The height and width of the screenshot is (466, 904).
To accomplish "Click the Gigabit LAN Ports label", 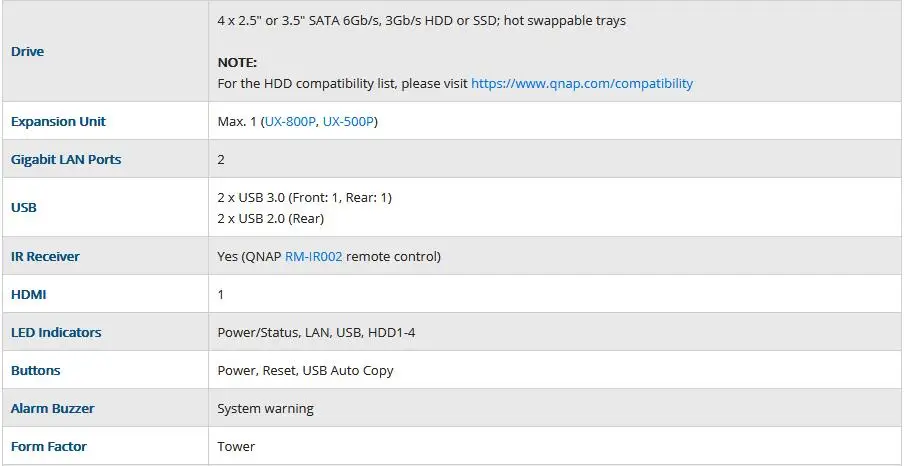I will [66, 160].
